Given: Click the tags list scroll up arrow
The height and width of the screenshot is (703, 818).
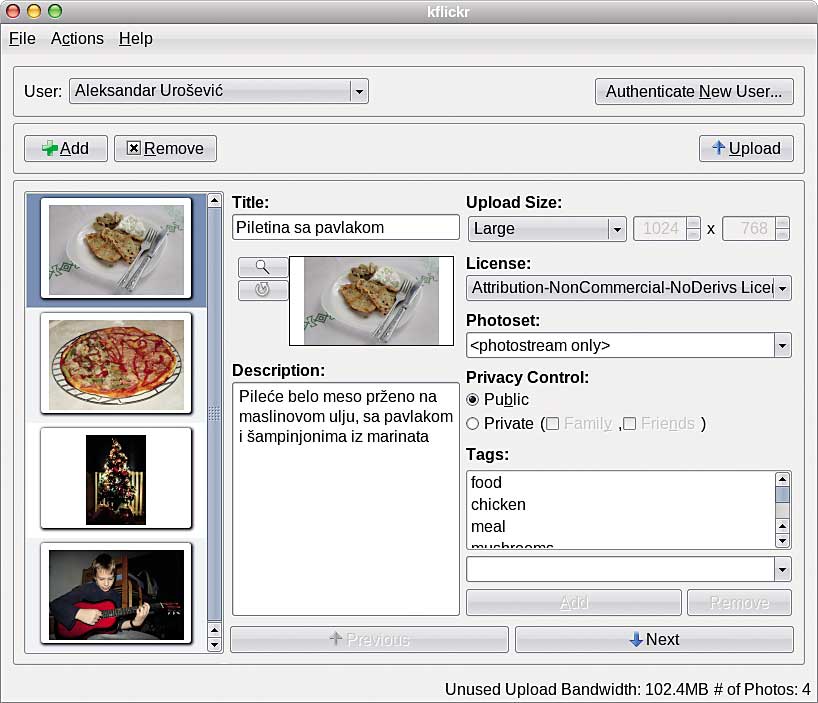Looking at the screenshot, I should click(782, 479).
